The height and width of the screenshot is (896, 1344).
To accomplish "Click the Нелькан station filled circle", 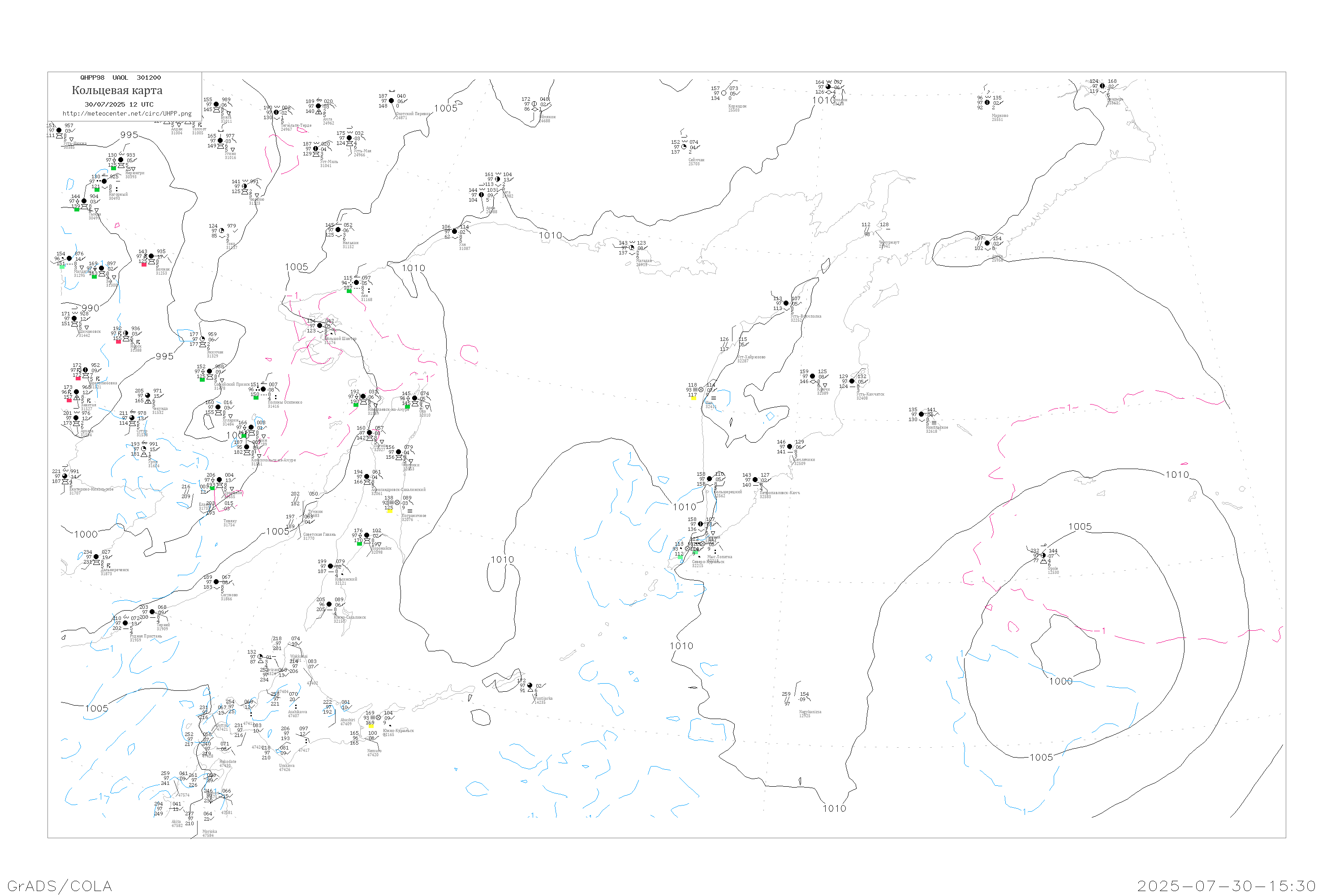I will point(338,230).
